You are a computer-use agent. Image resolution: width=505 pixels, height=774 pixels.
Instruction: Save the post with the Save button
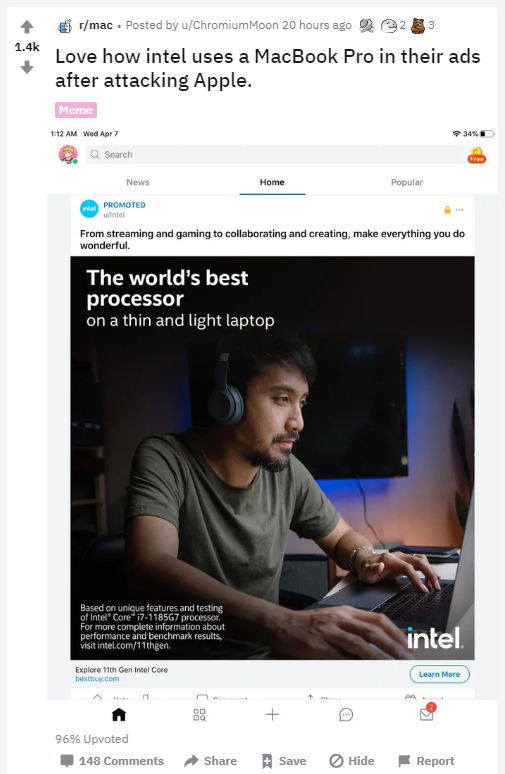click(x=284, y=761)
